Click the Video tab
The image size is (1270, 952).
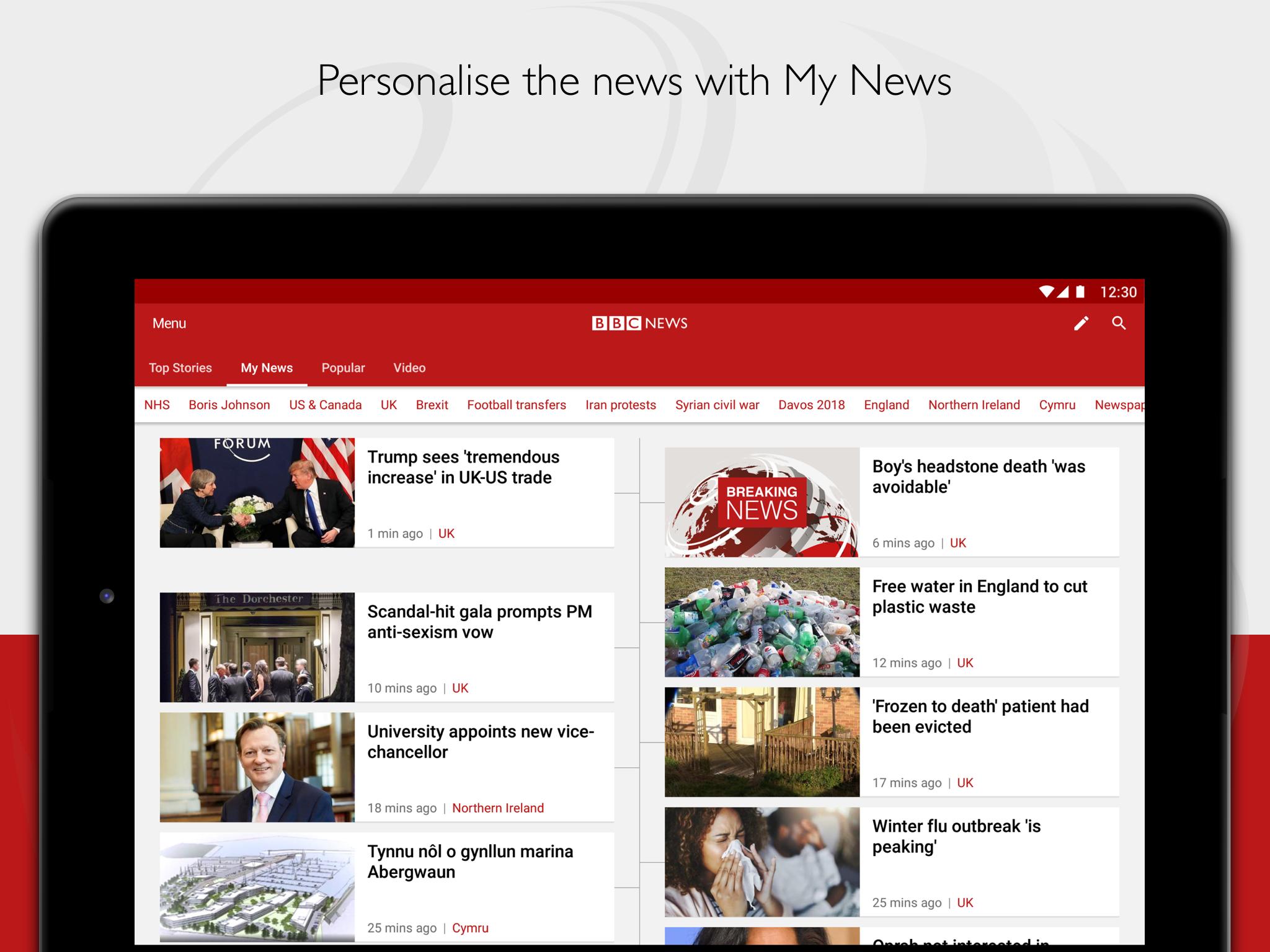[x=410, y=368]
